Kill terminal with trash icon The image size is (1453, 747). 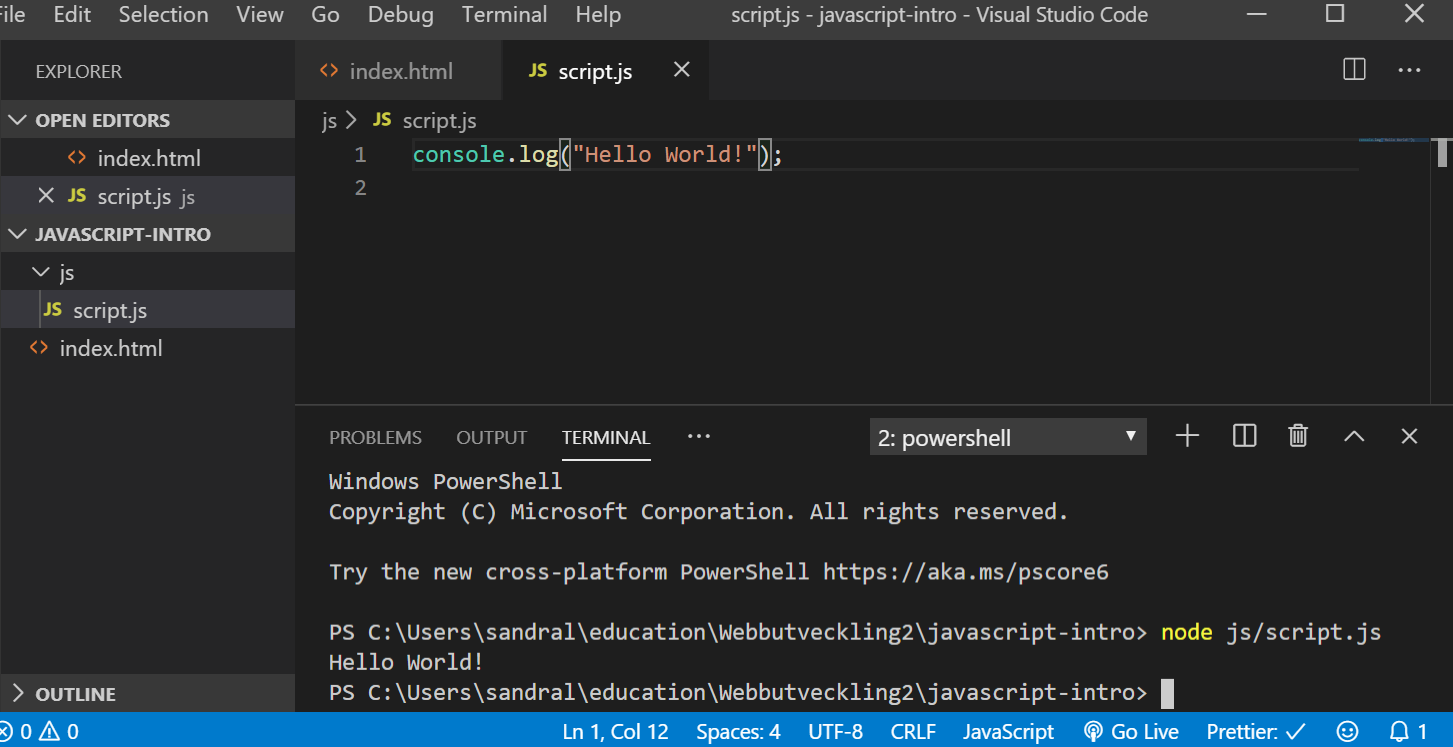point(1298,436)
